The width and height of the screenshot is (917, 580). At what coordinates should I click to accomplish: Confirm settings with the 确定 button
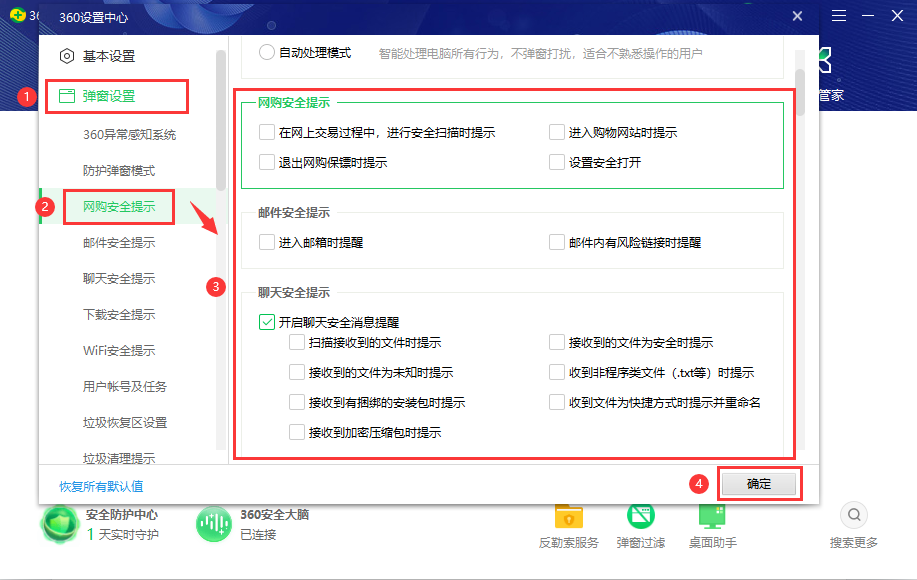[759, 483]
